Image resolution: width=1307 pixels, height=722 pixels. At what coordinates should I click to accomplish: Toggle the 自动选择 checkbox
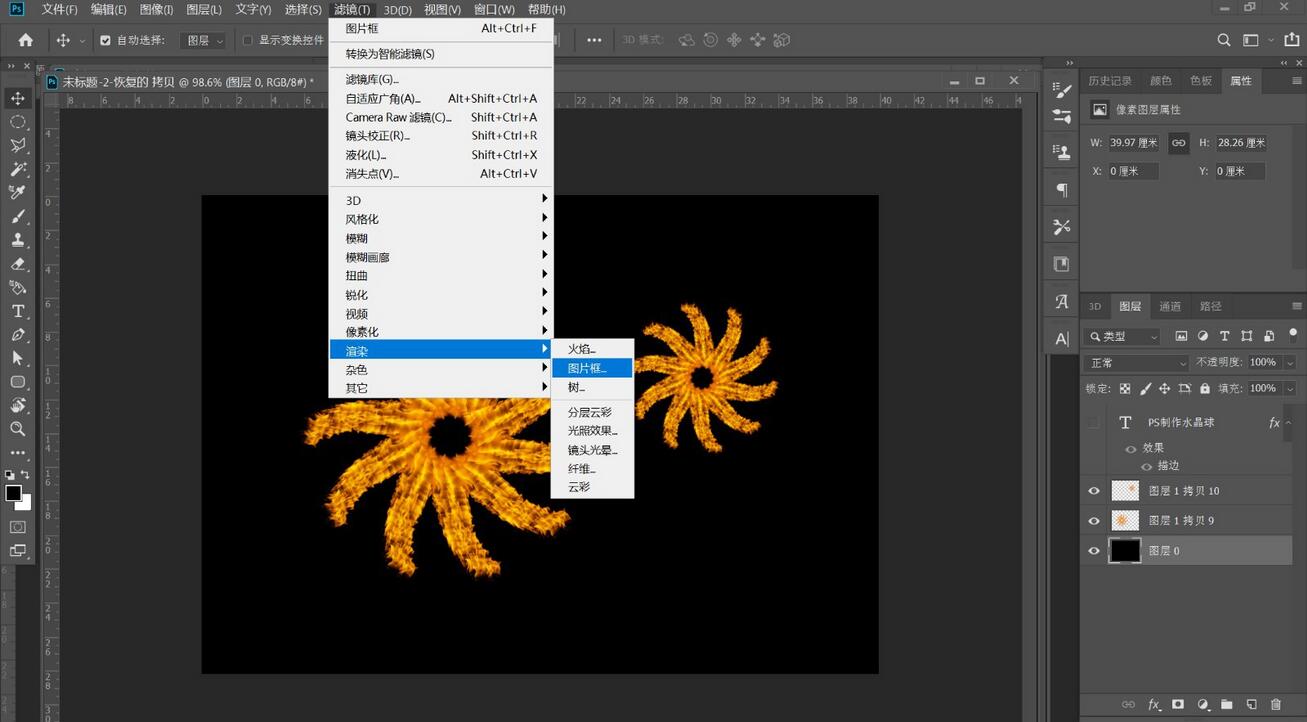(105, 41)
